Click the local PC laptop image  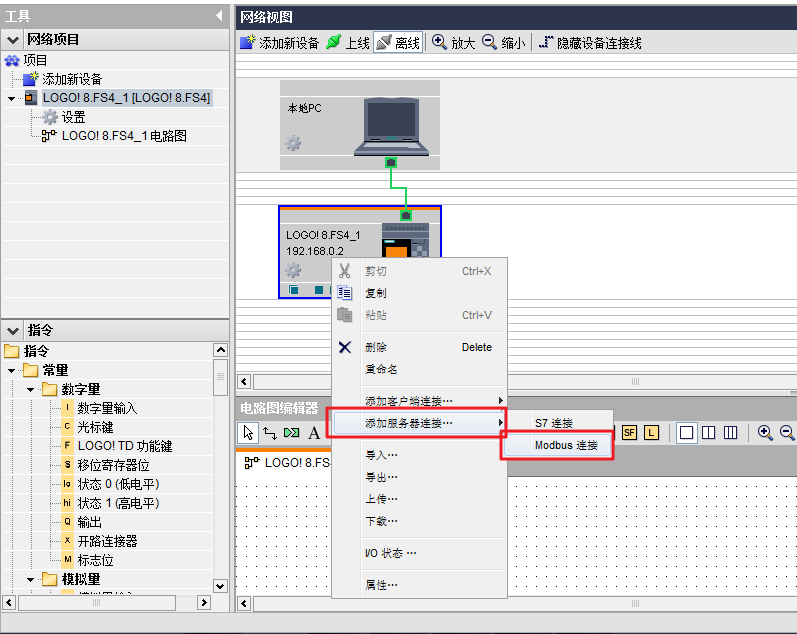click(391, 126)
